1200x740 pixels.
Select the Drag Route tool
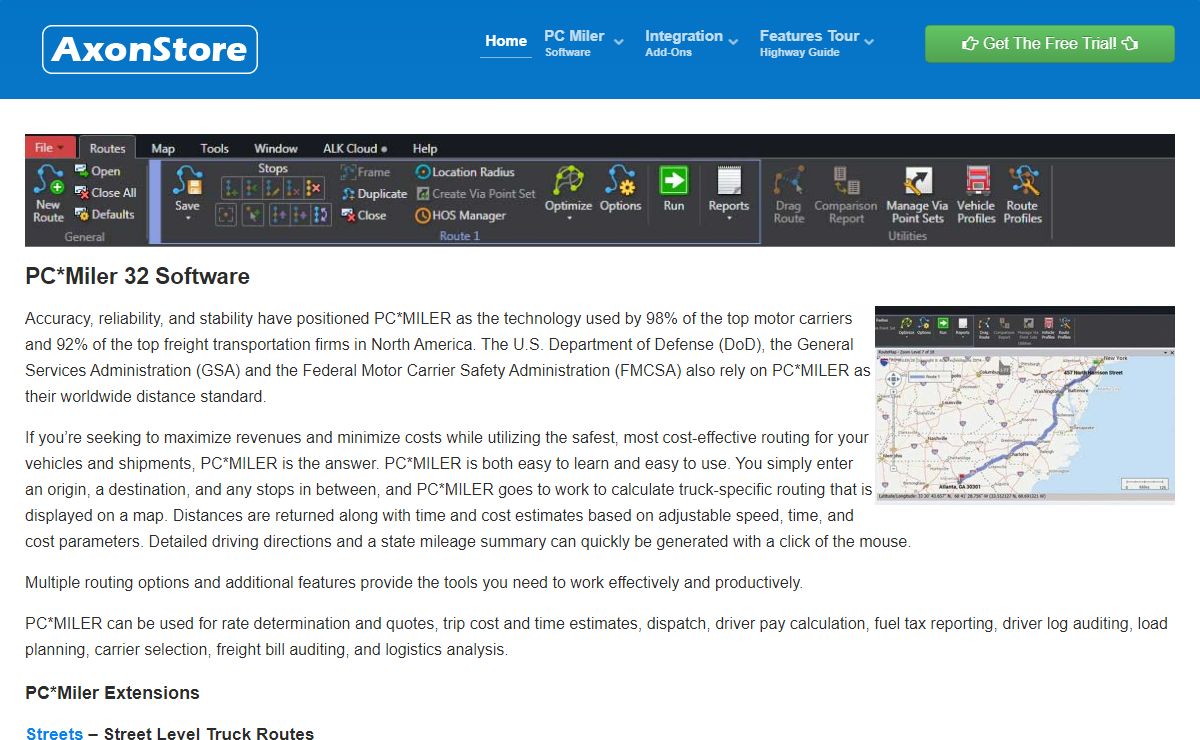tap(789, 195)
